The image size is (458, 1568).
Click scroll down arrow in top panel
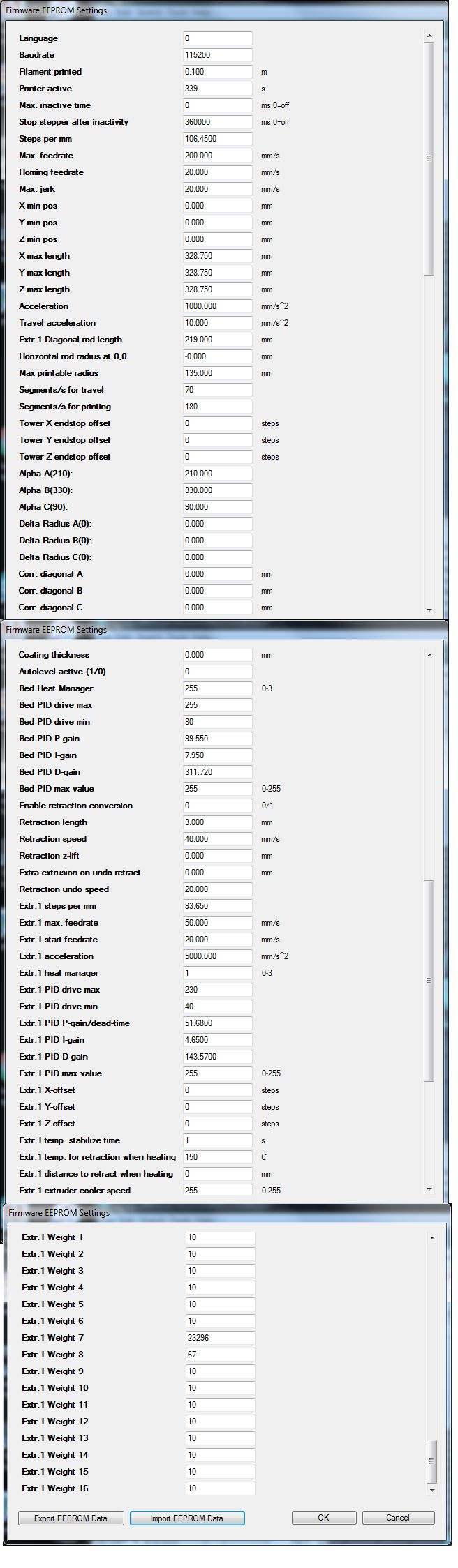click(x=429, y=610)
